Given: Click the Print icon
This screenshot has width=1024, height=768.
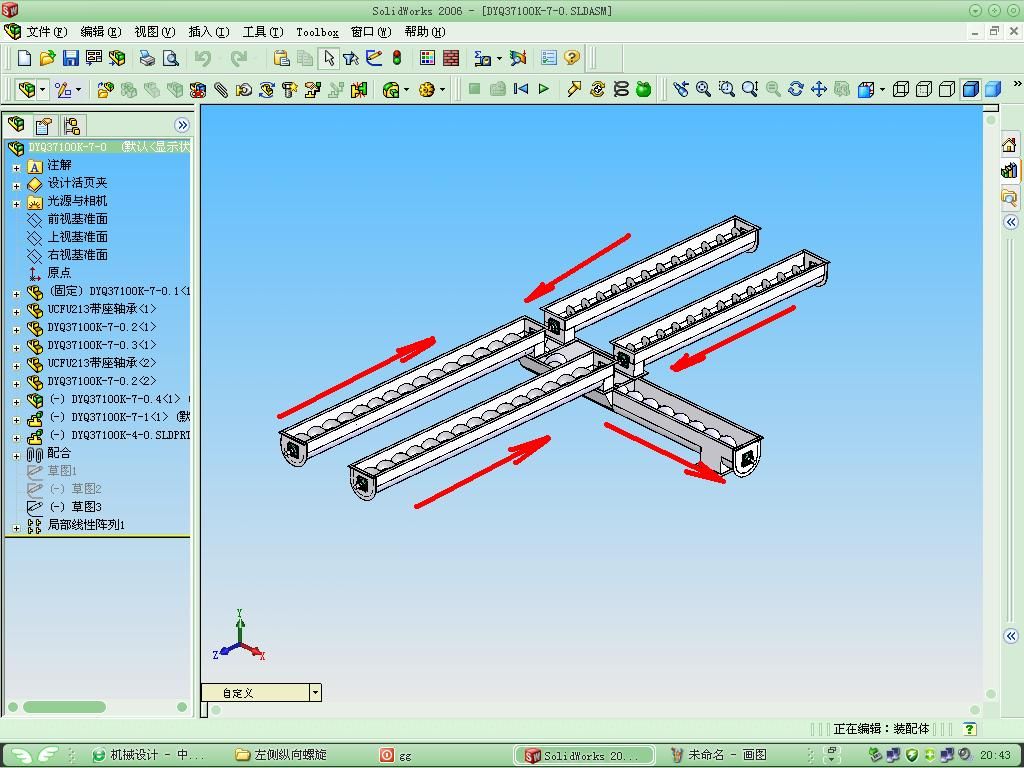Looking at the screenshot, I should 147,58.
